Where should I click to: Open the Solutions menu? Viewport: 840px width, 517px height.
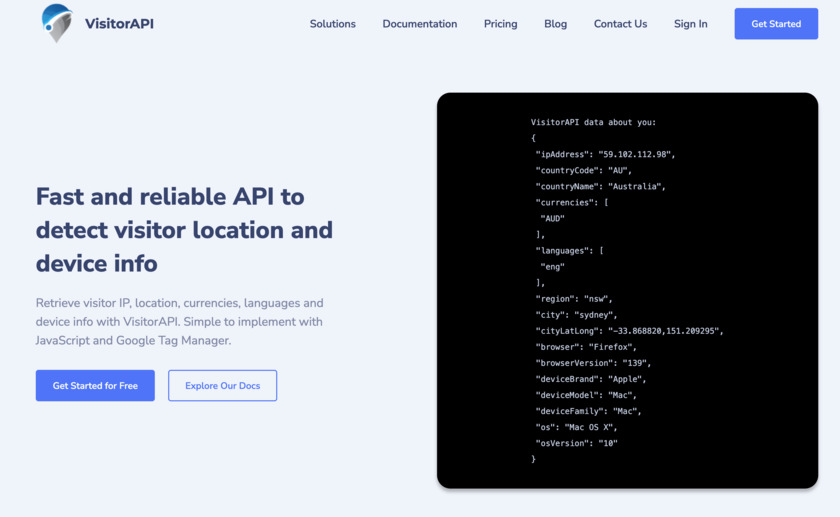(x=332, y=24)
